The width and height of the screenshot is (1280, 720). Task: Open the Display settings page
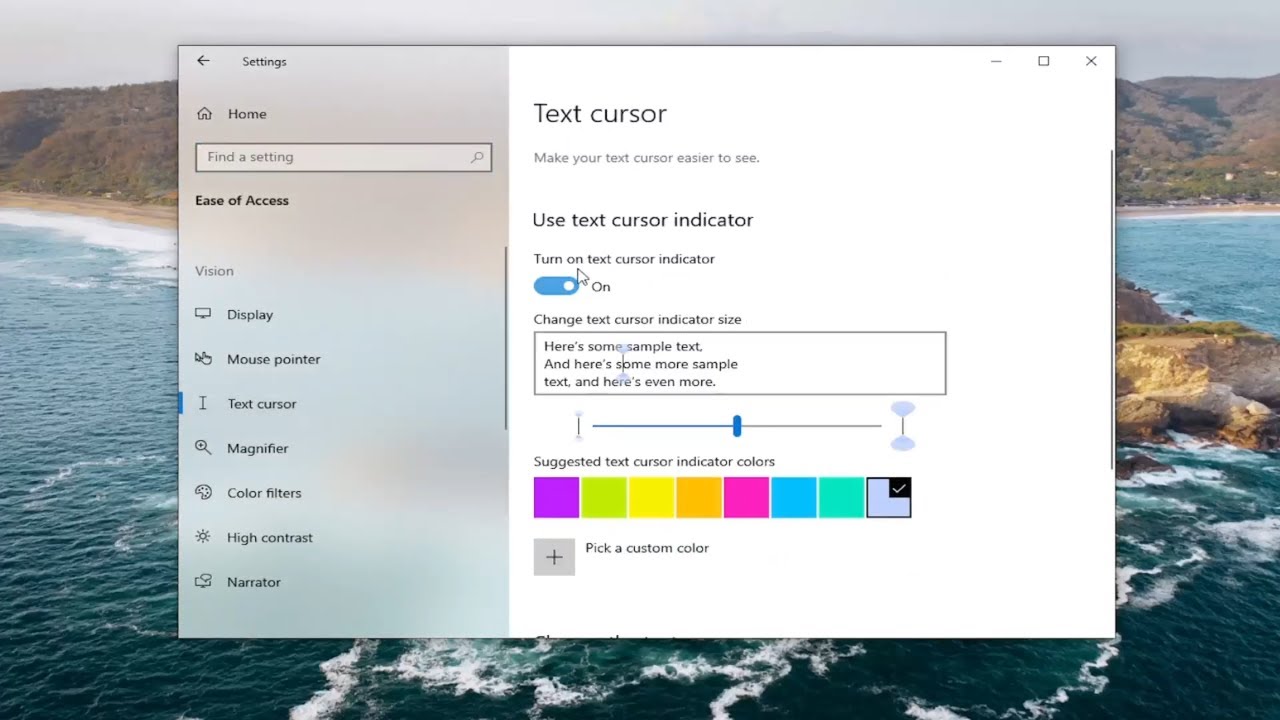tap(250, 314)
